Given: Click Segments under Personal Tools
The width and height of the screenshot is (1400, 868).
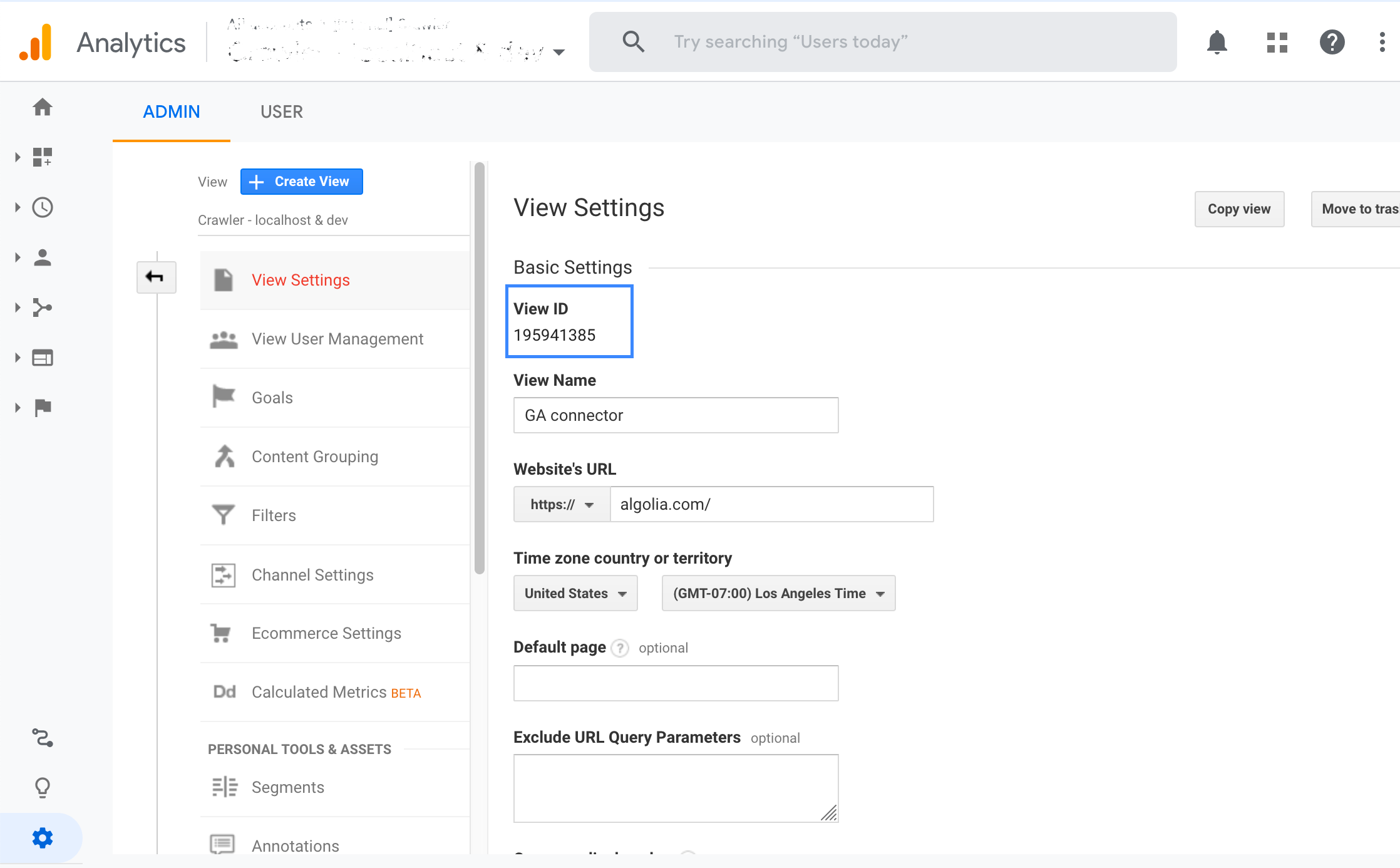Looking at the screenshot, I should pos(288,787).
